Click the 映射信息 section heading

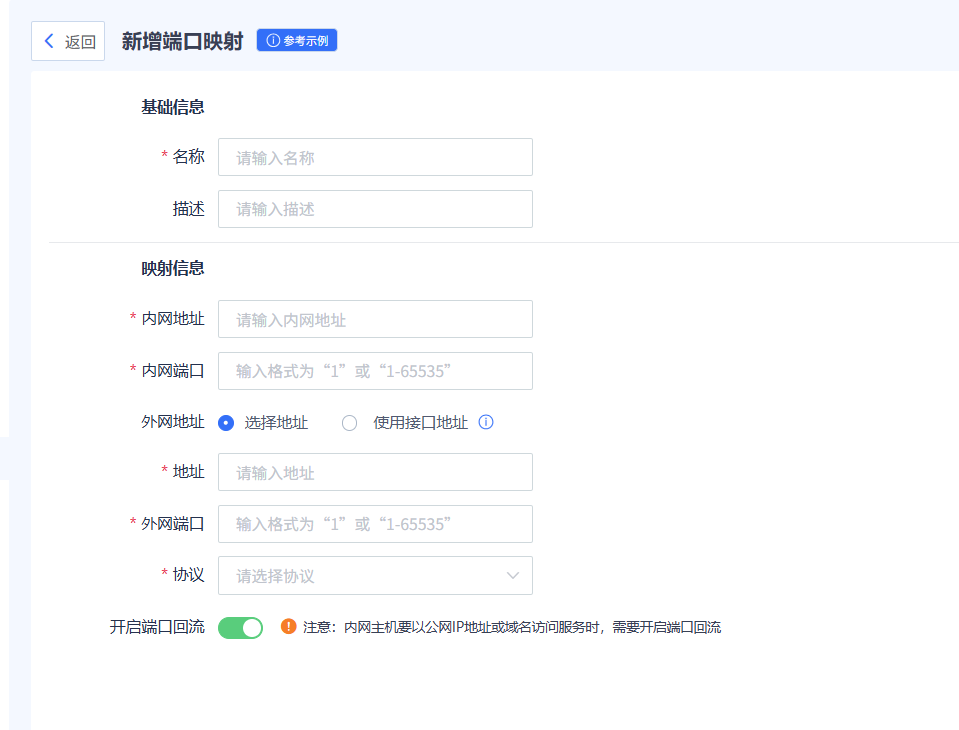[172, 268]
